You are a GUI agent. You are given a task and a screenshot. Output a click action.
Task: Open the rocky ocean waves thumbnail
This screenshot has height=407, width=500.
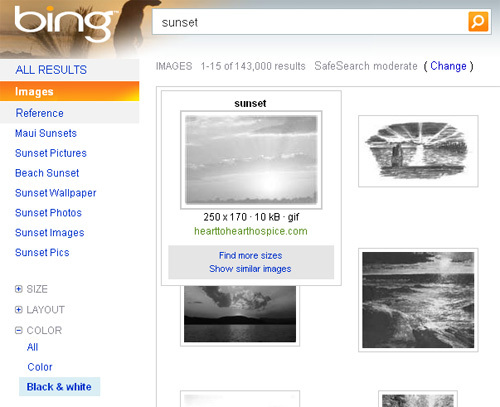point(418,300)
